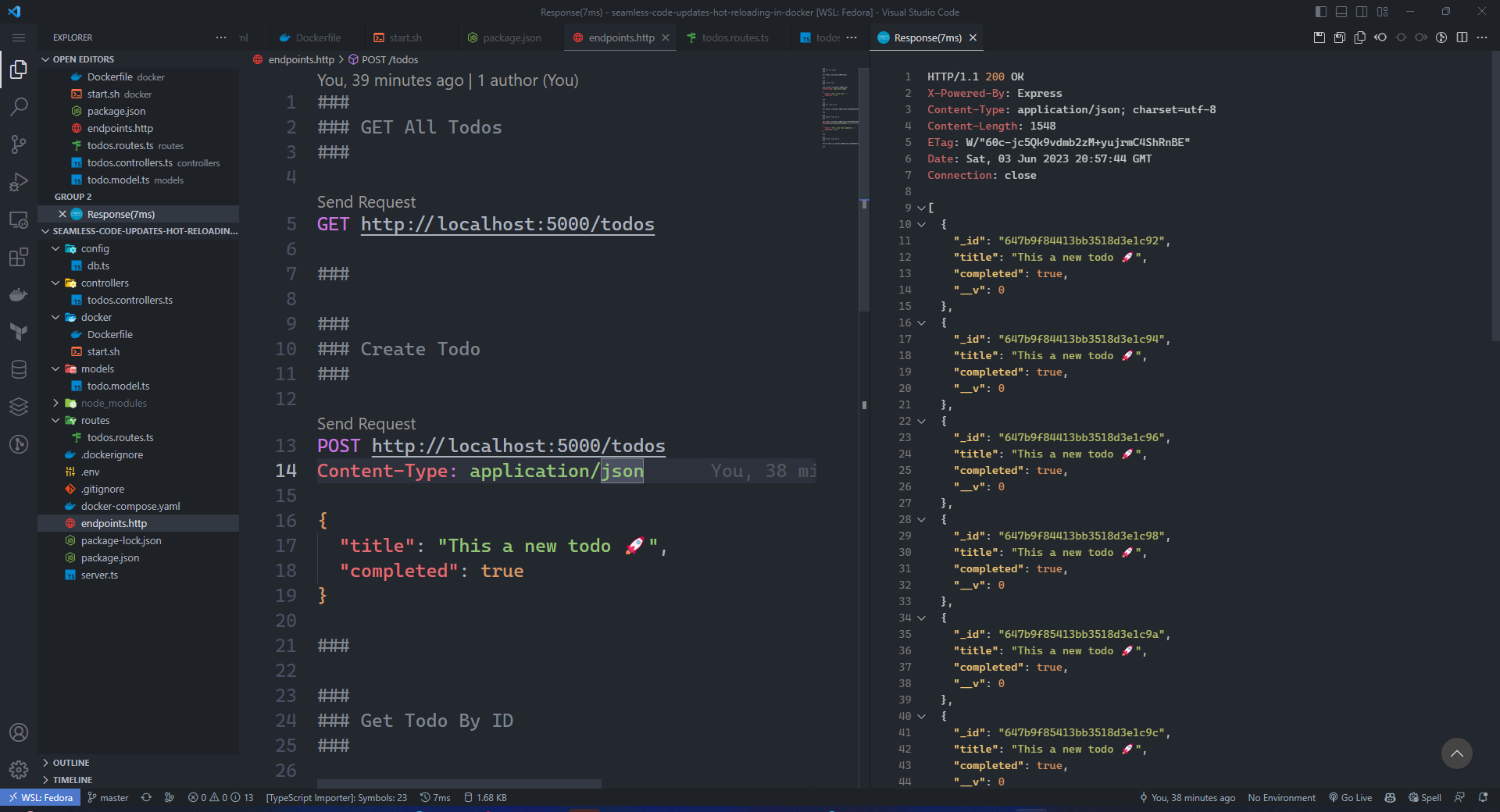Image resolution: width=1500 pixels, height=812 pixels.
Task: Switch to the package.json tab
Action: [511, 37]
